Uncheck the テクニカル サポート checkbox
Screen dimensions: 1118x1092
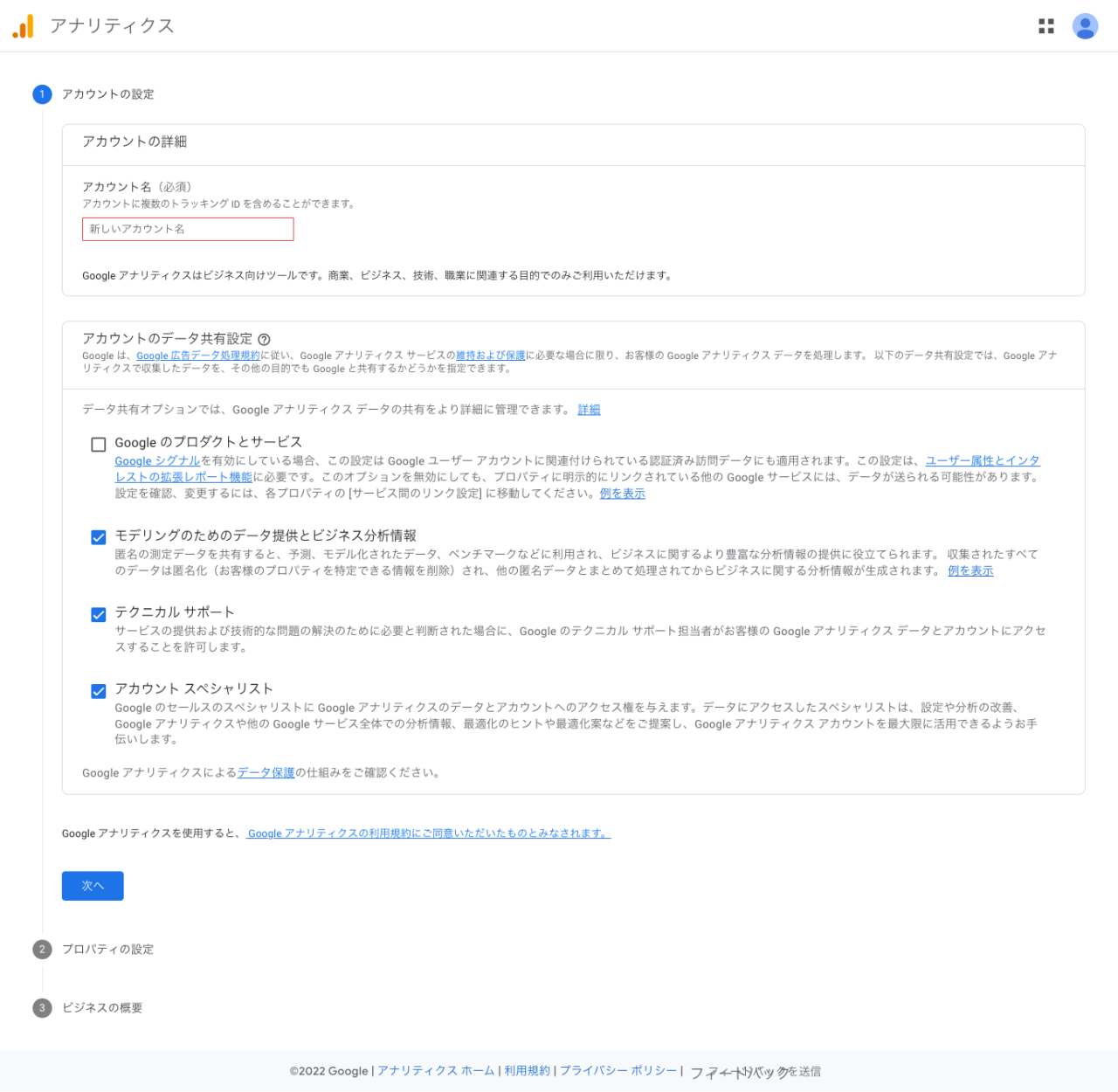pos(99,614)
